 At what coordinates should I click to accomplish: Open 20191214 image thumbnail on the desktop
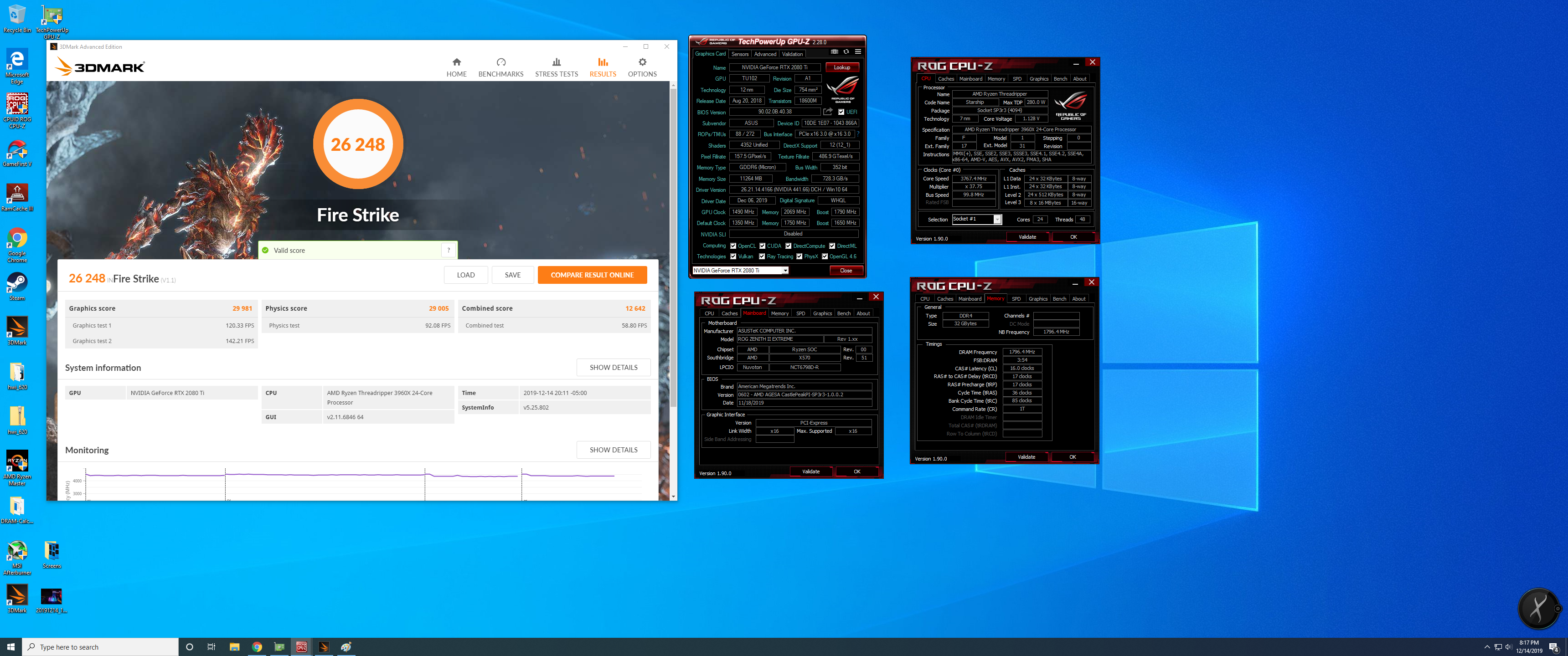pos(51,600)
